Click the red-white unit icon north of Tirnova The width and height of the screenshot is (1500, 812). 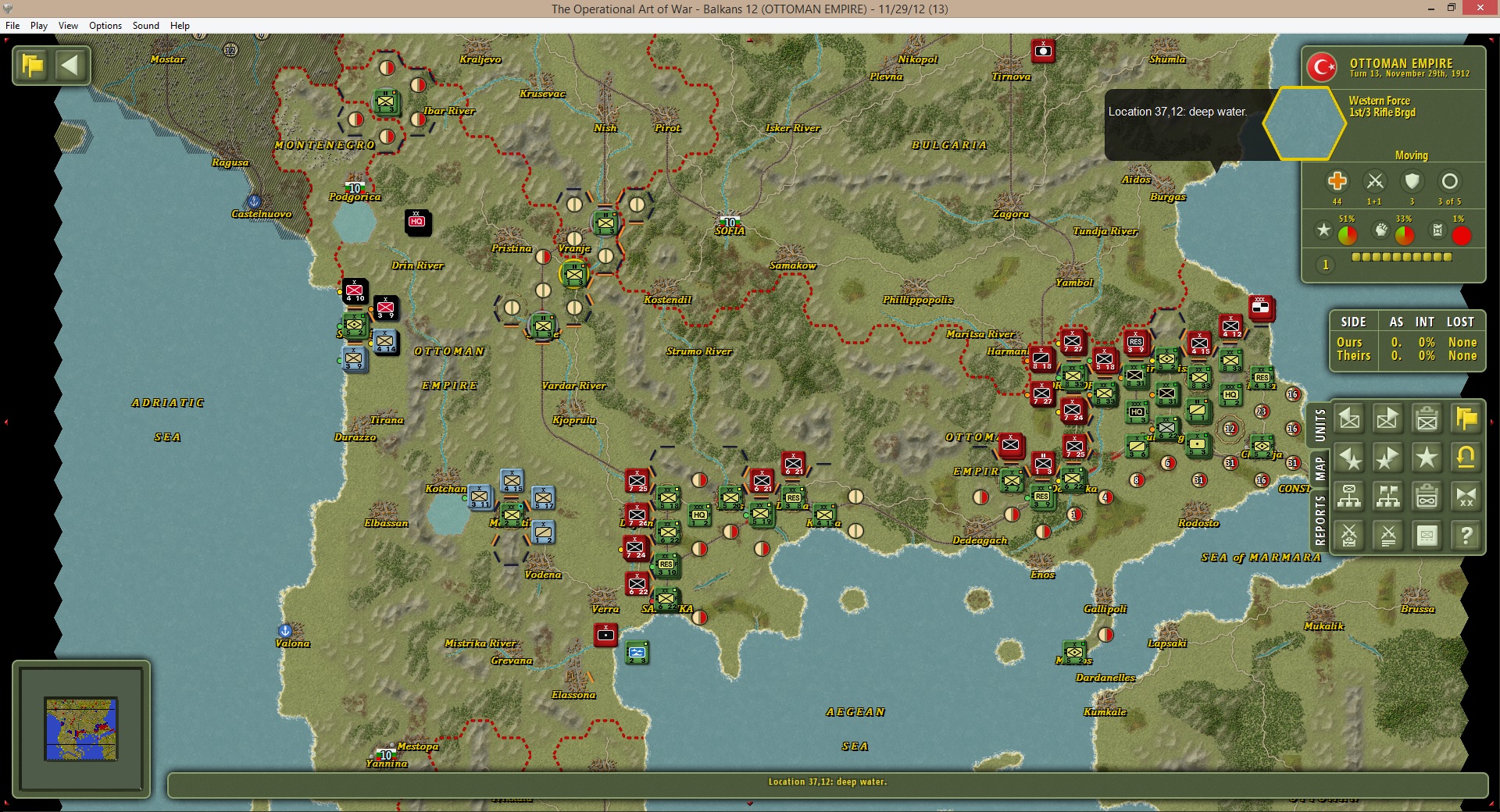pos(1043,52)
